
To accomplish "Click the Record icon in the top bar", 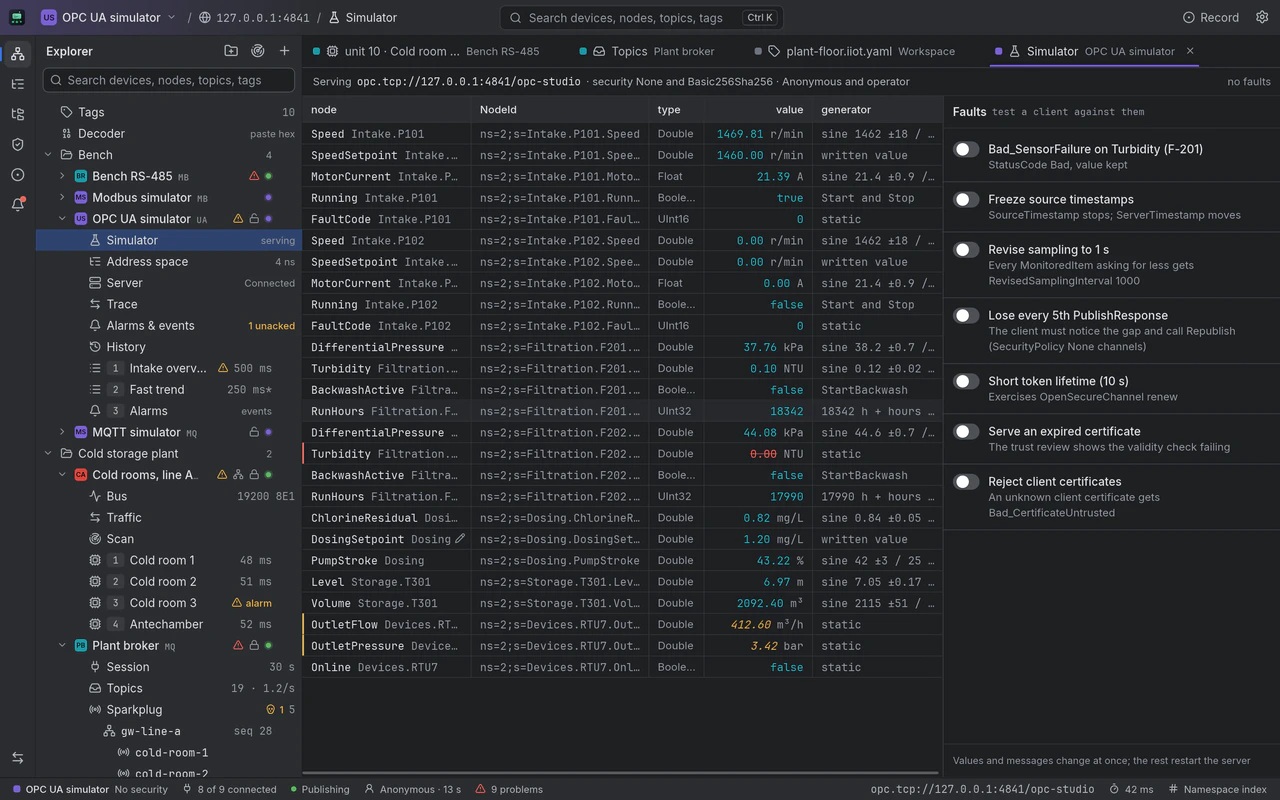I will click(x=1189, y=17).
